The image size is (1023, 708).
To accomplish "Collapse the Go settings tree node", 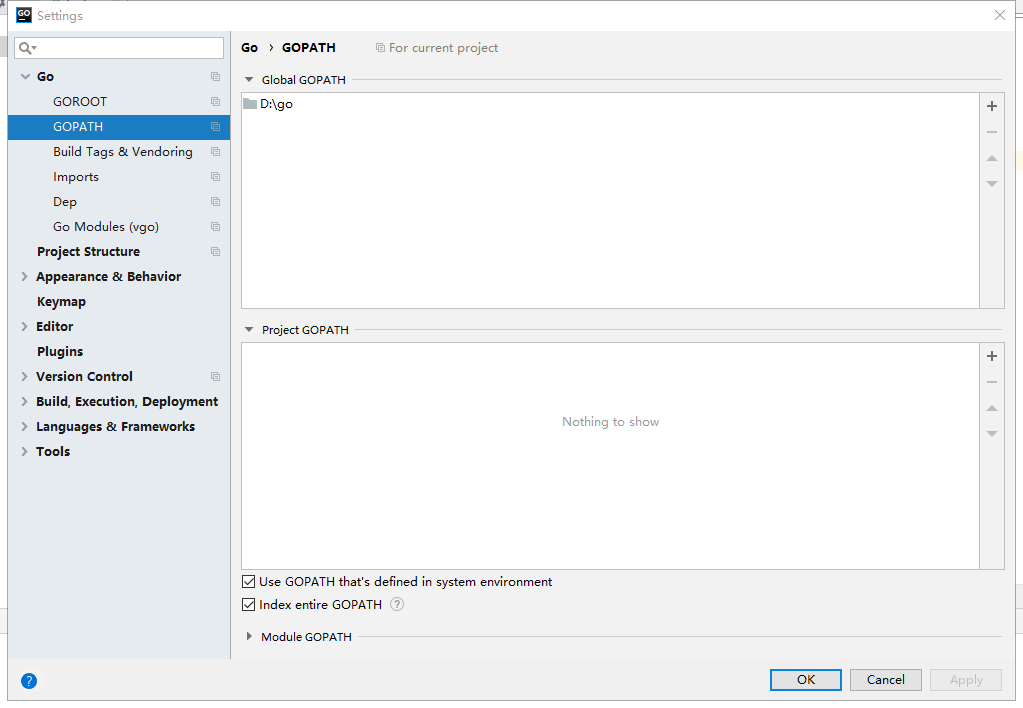I will point(25,76).
